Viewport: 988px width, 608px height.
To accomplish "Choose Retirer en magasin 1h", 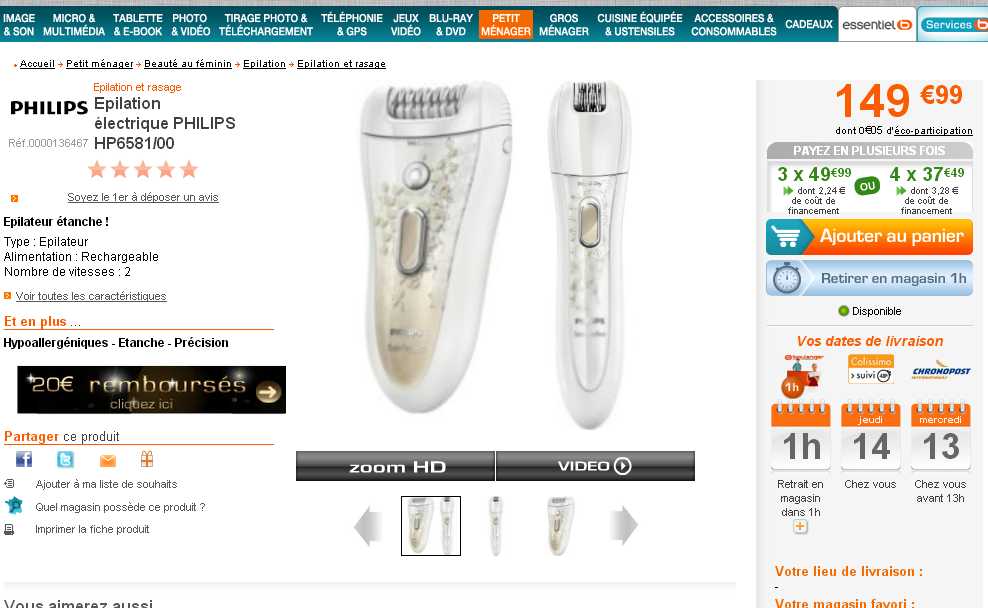I will point(870,278).
